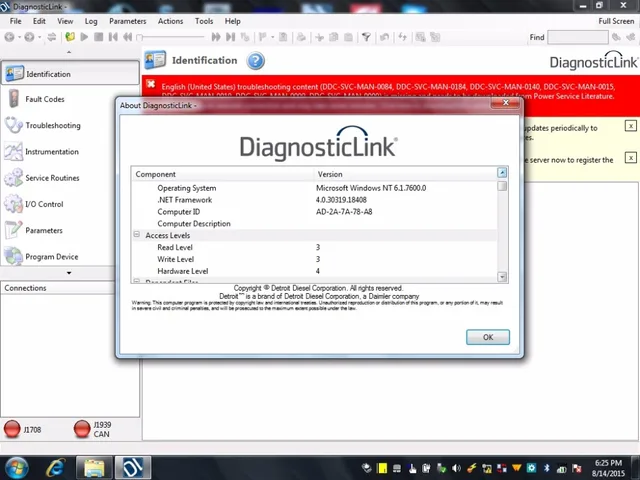Click the log playback position slider
This screenshot has width=640, height=480.
pyautogui.click(x=171, y=37)
